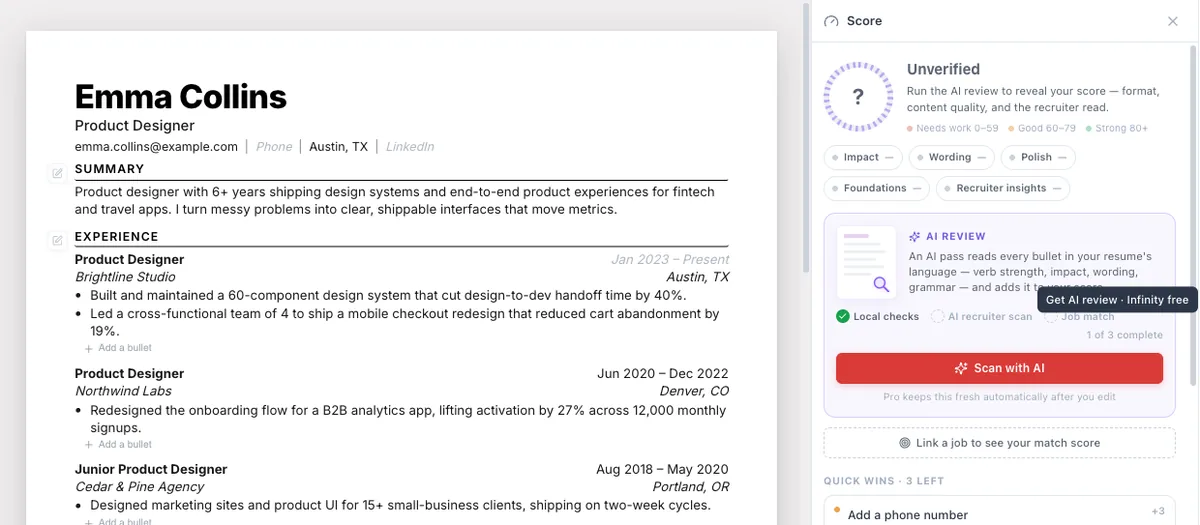
Task: Click Link a job to see match score
Action: coord(999,443)
